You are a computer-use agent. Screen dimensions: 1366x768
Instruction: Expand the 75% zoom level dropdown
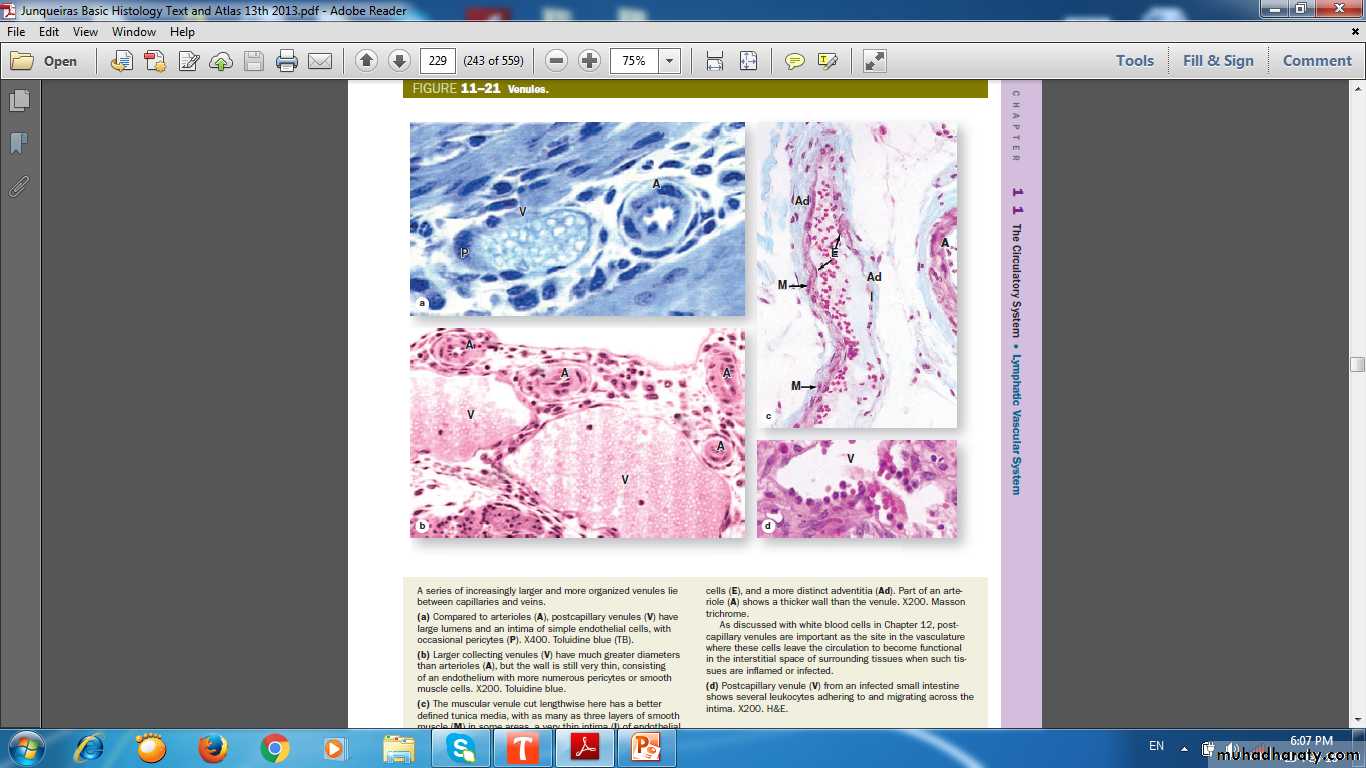[669, 61]
